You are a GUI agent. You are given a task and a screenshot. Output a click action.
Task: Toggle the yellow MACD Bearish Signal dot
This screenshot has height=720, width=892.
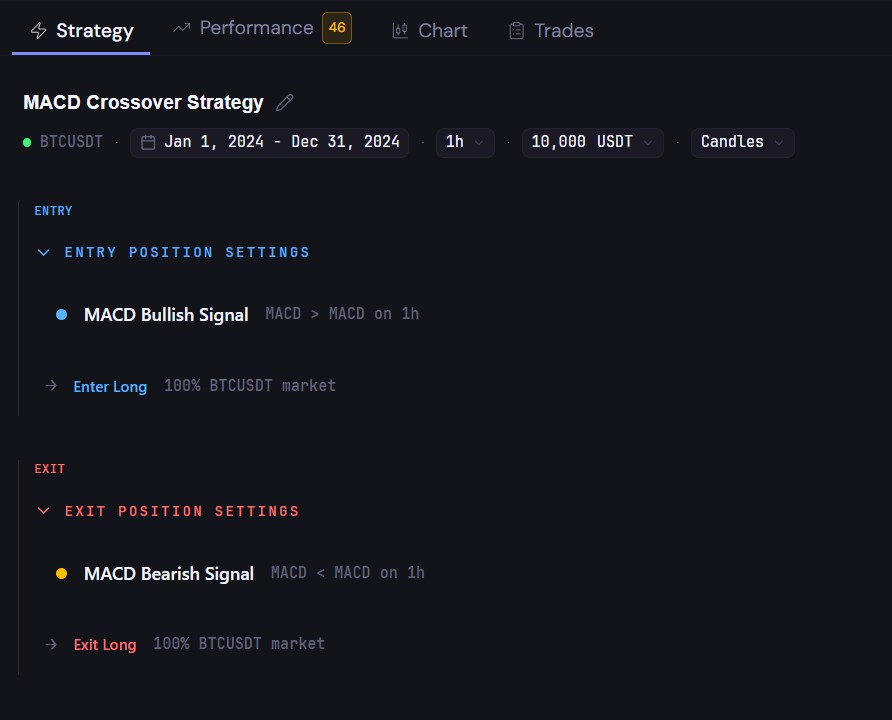[61, 573]
